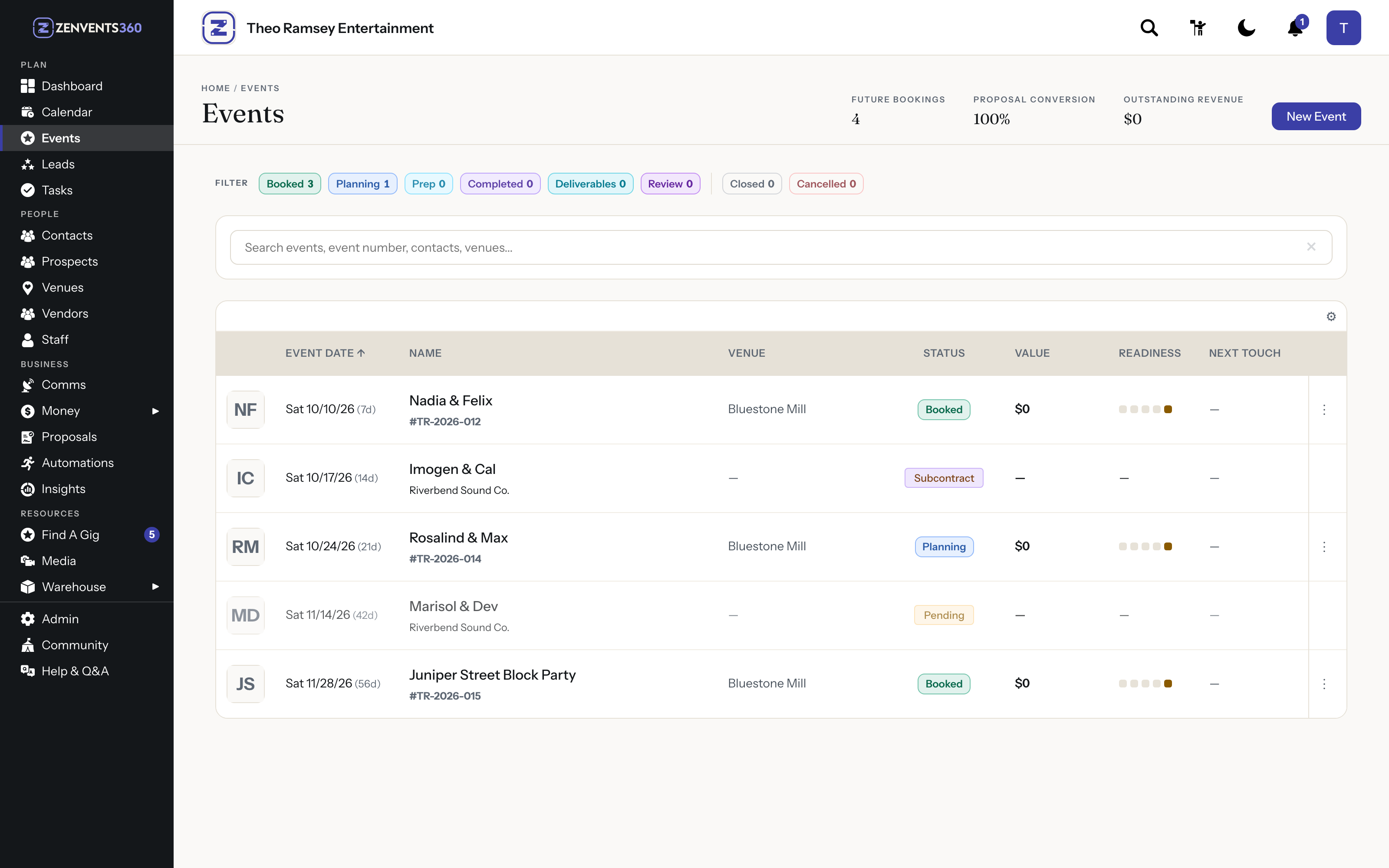Toggle the Deliverables 0 filter chip
This screenshot has height=868, width=1389.
coord(591,184)
